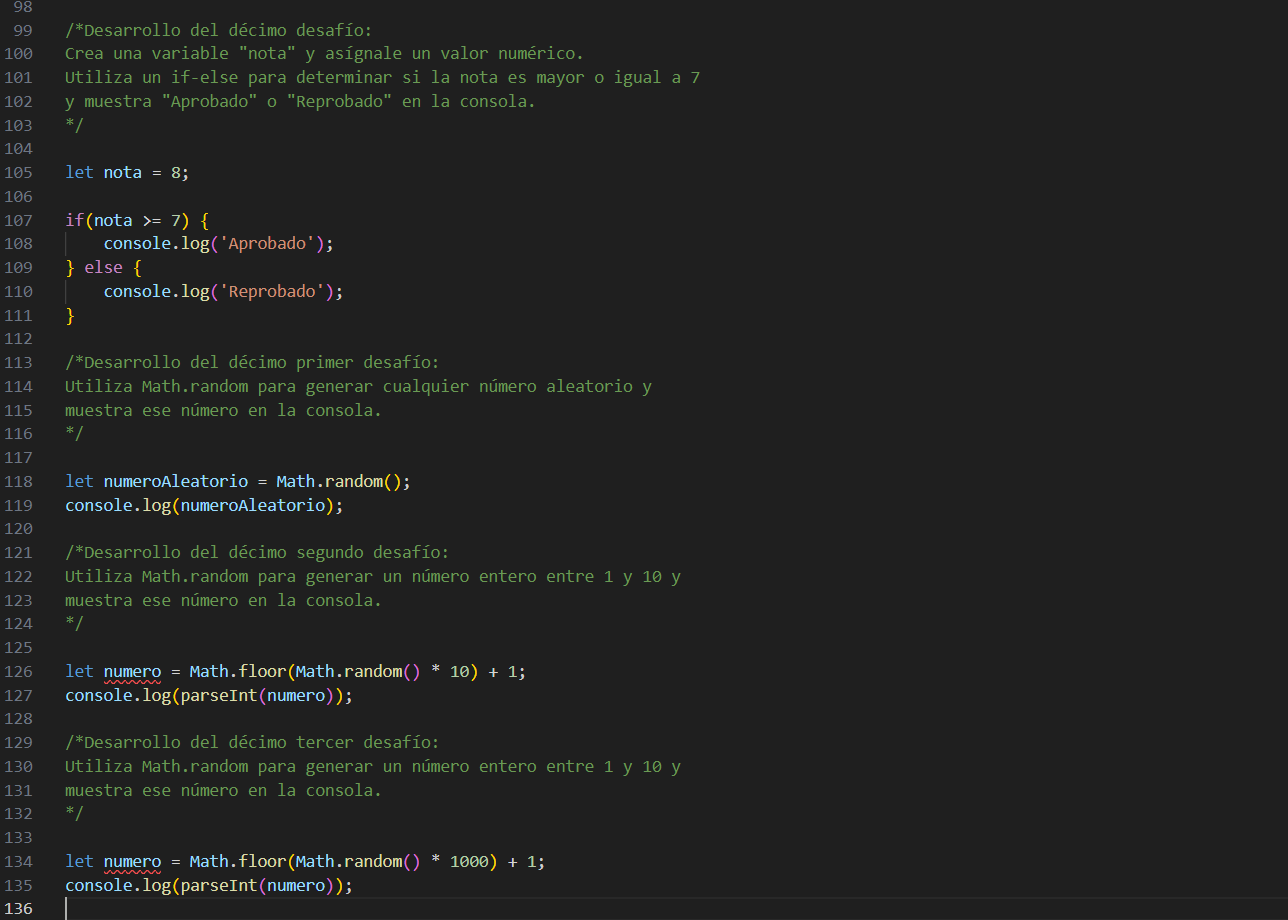Click "muestra ese número en la consola." on line 131
This screenshot has width=1288, height=920.
click(x=223, y=790)
